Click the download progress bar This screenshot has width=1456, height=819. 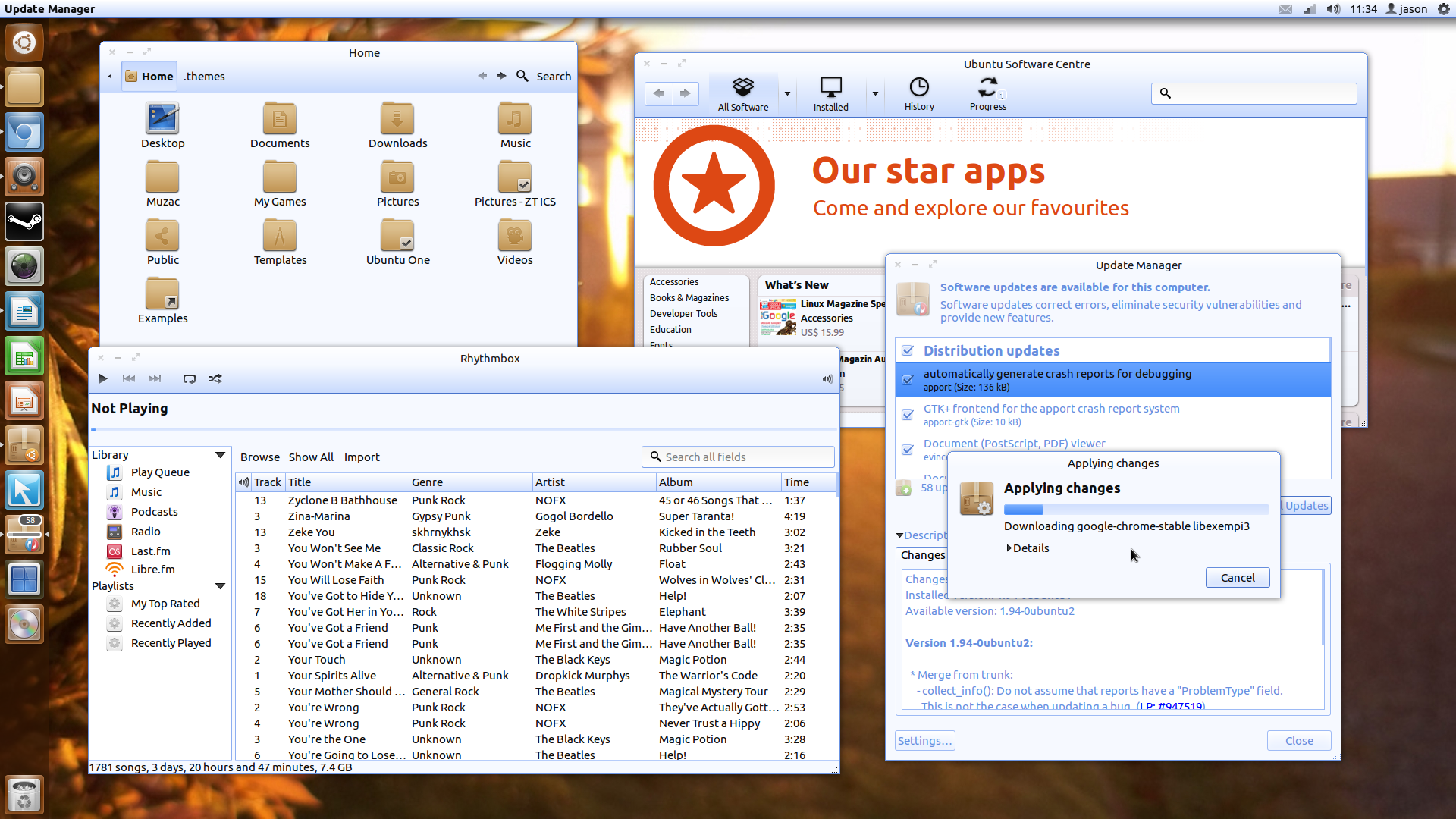pos(1136,510)
